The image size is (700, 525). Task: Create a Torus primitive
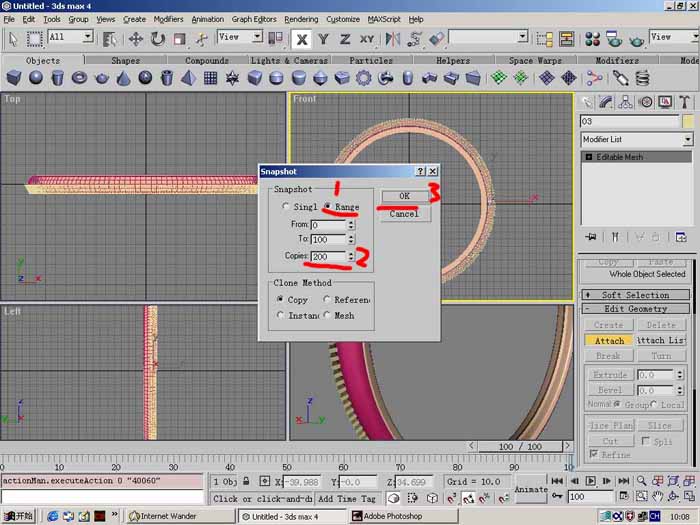tap(79, 78)
